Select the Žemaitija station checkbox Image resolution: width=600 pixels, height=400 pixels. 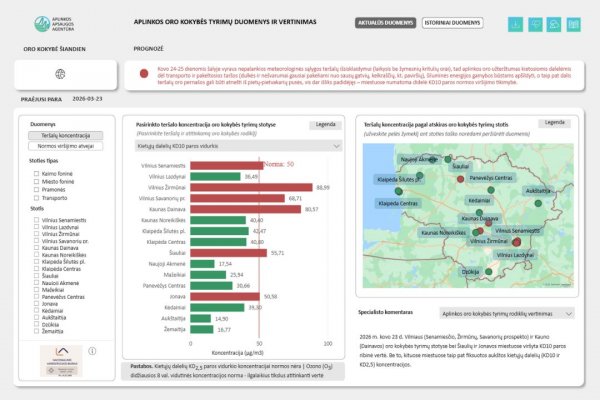(36, 331)
